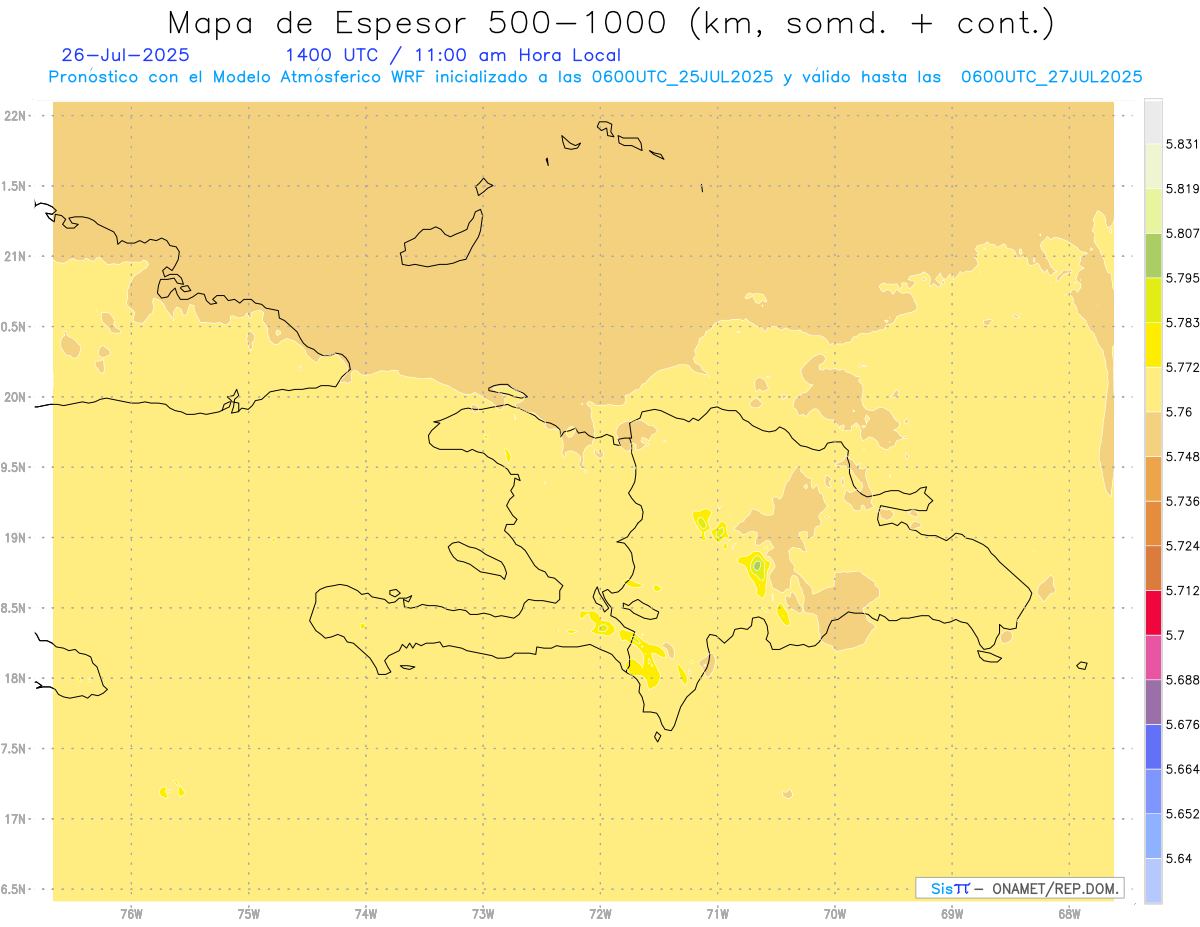Image resolution: width=1200 pixels, height=927 pixels.
Task: Click the longitude label 74W
Action: [366, 913]
